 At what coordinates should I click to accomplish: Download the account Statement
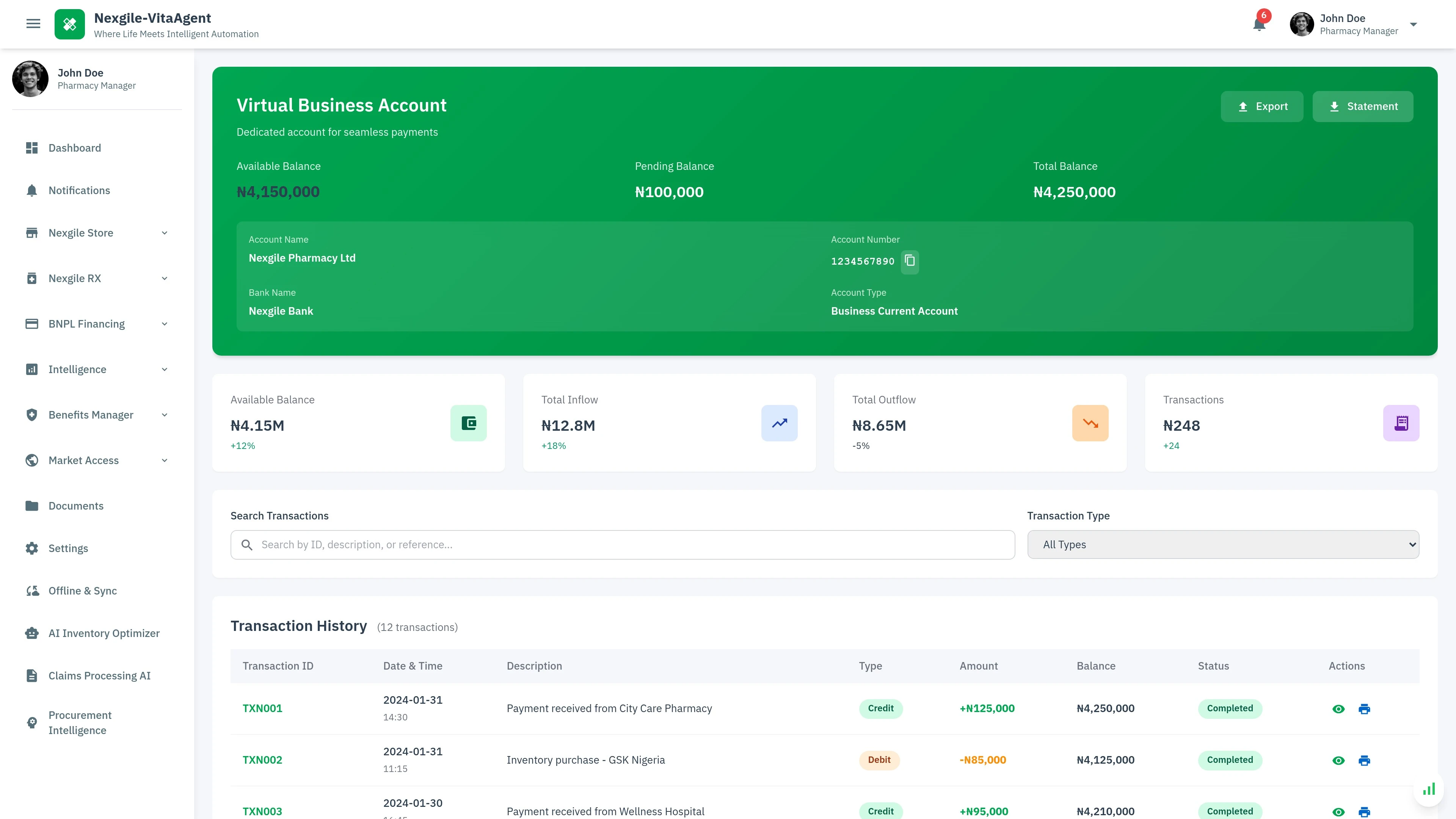pyautogui.click(x=1362, y=106)
